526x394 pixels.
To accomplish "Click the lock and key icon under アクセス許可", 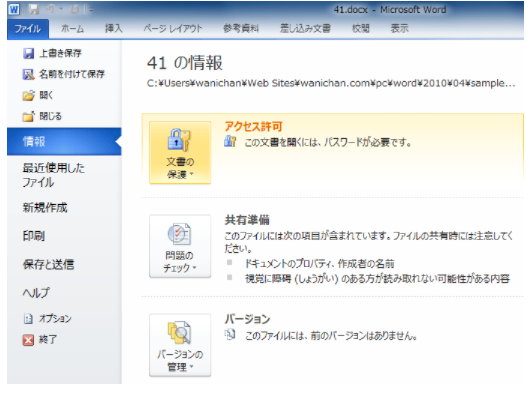I will [230, 141].
